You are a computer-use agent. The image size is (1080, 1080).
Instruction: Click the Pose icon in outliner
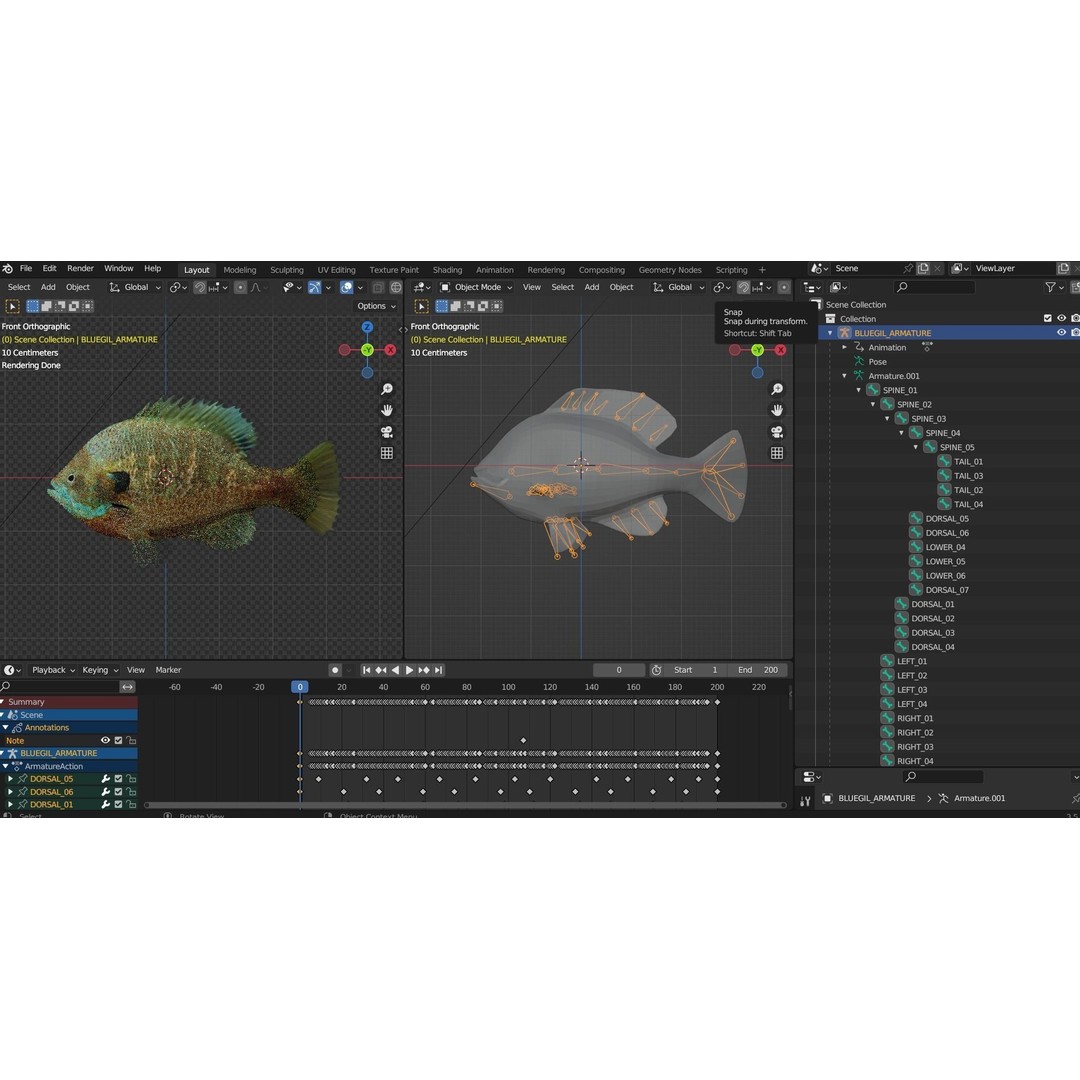pyautogui.click(x=859, y=362)
